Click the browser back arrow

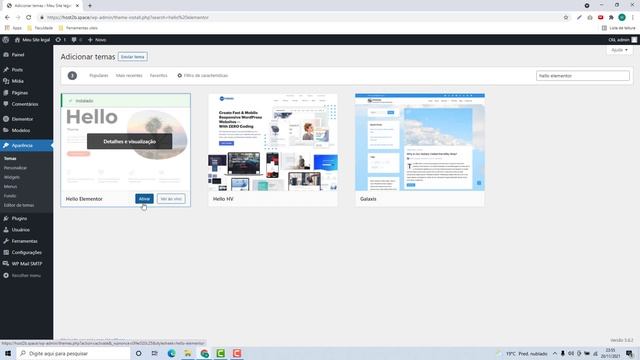click(x=7, y=18)
